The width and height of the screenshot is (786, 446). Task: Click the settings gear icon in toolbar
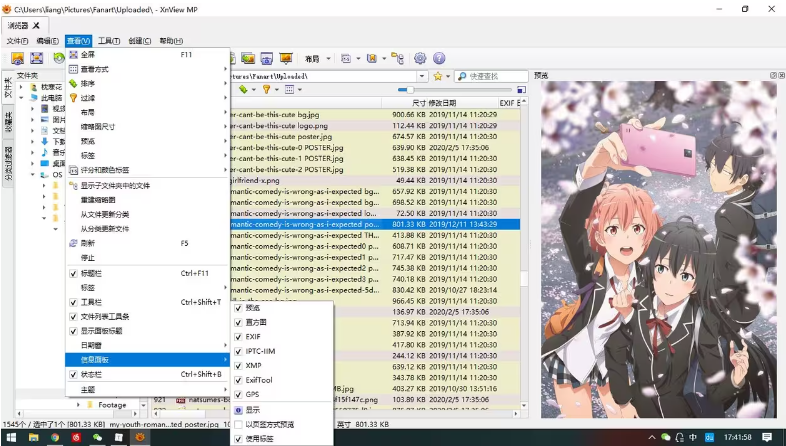(x=420, y=59)
